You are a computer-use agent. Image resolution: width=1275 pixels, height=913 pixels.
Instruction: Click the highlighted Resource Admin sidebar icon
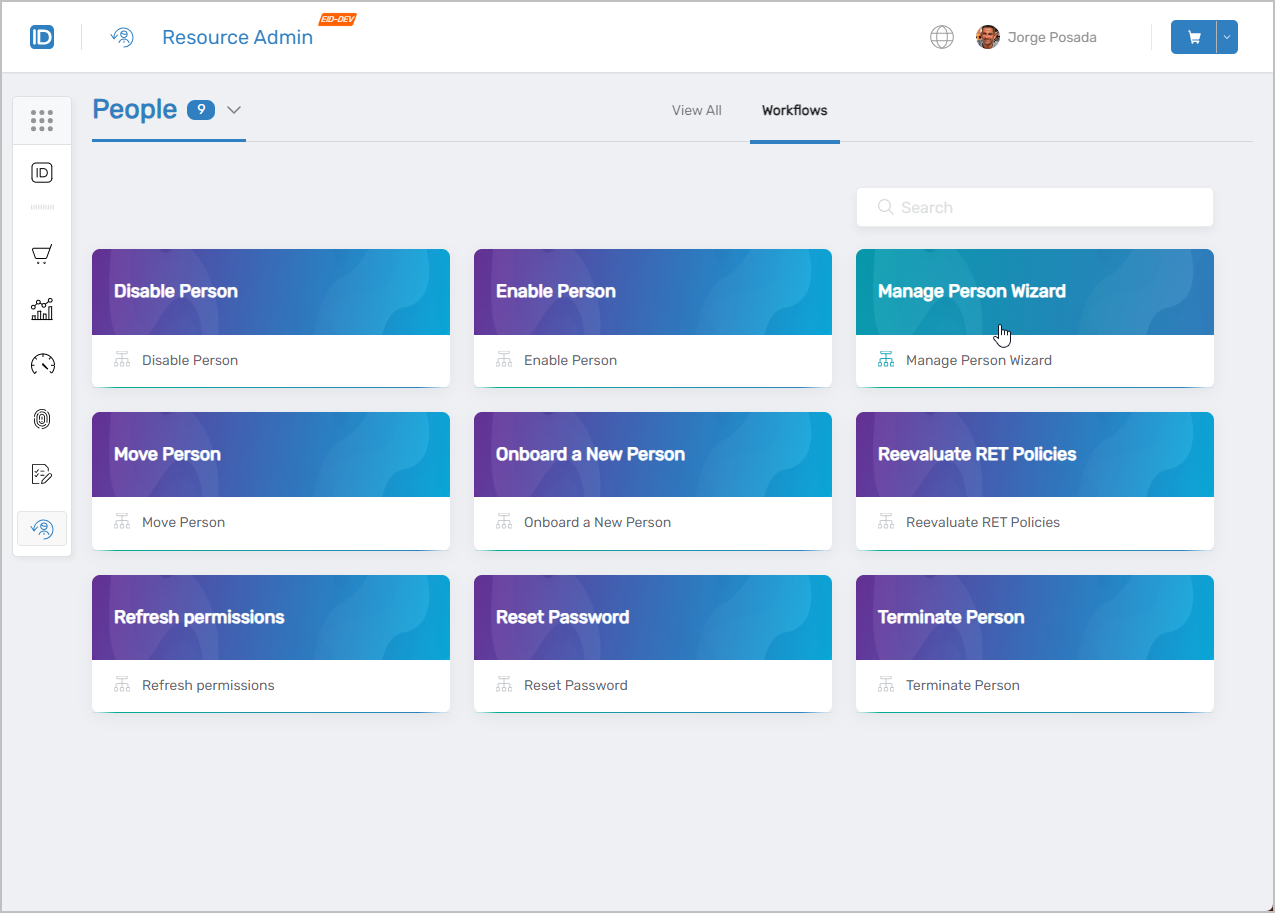point(41,528)
